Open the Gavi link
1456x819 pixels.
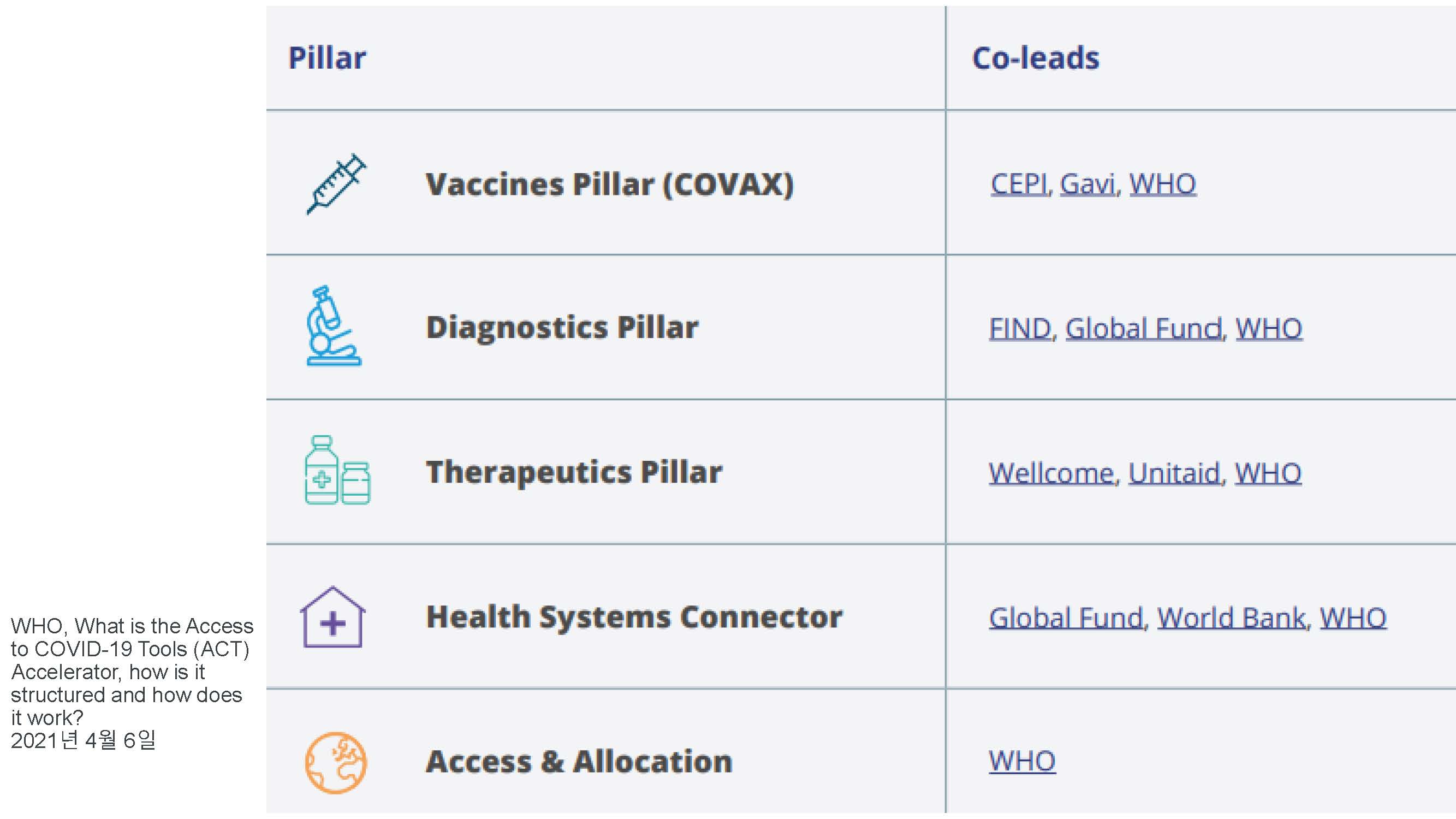[x=1087, y=183]
